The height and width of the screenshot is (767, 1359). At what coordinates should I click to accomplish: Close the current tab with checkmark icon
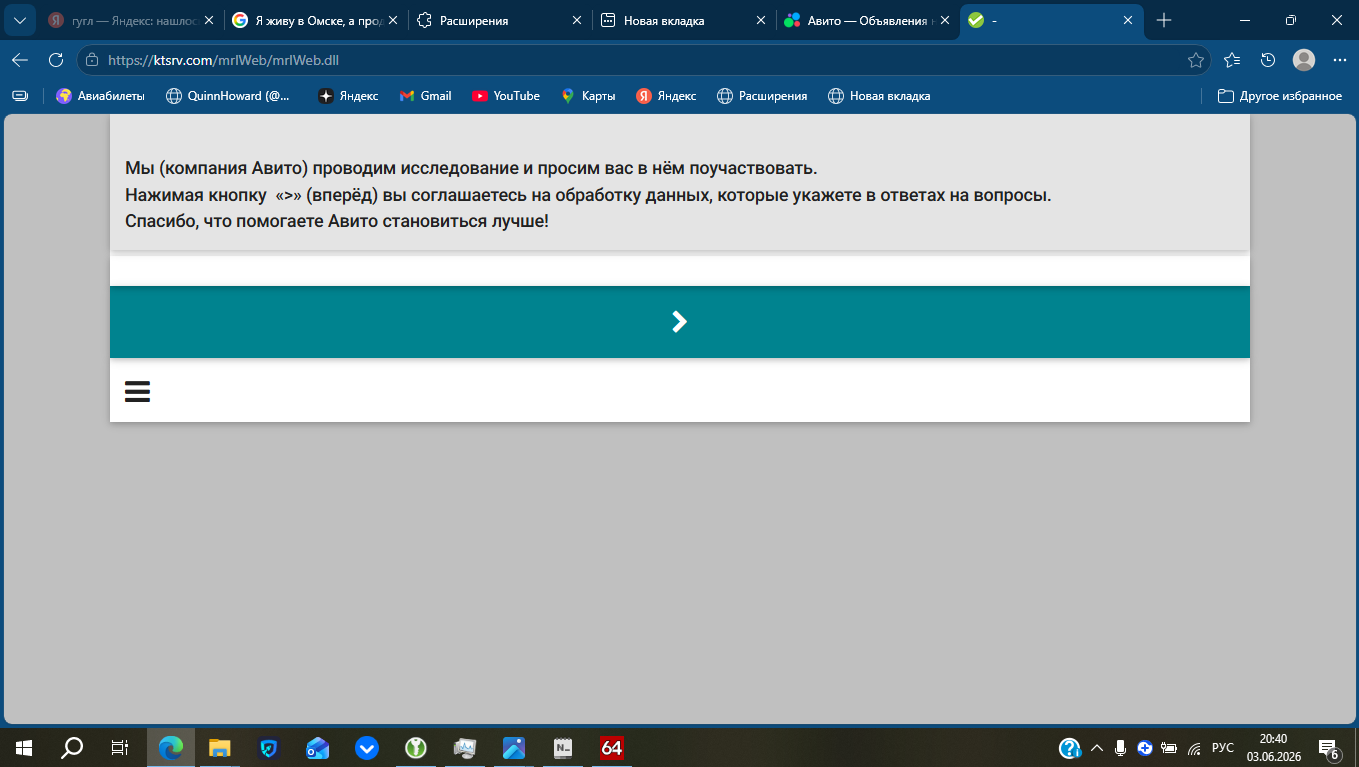point(1128,20)
